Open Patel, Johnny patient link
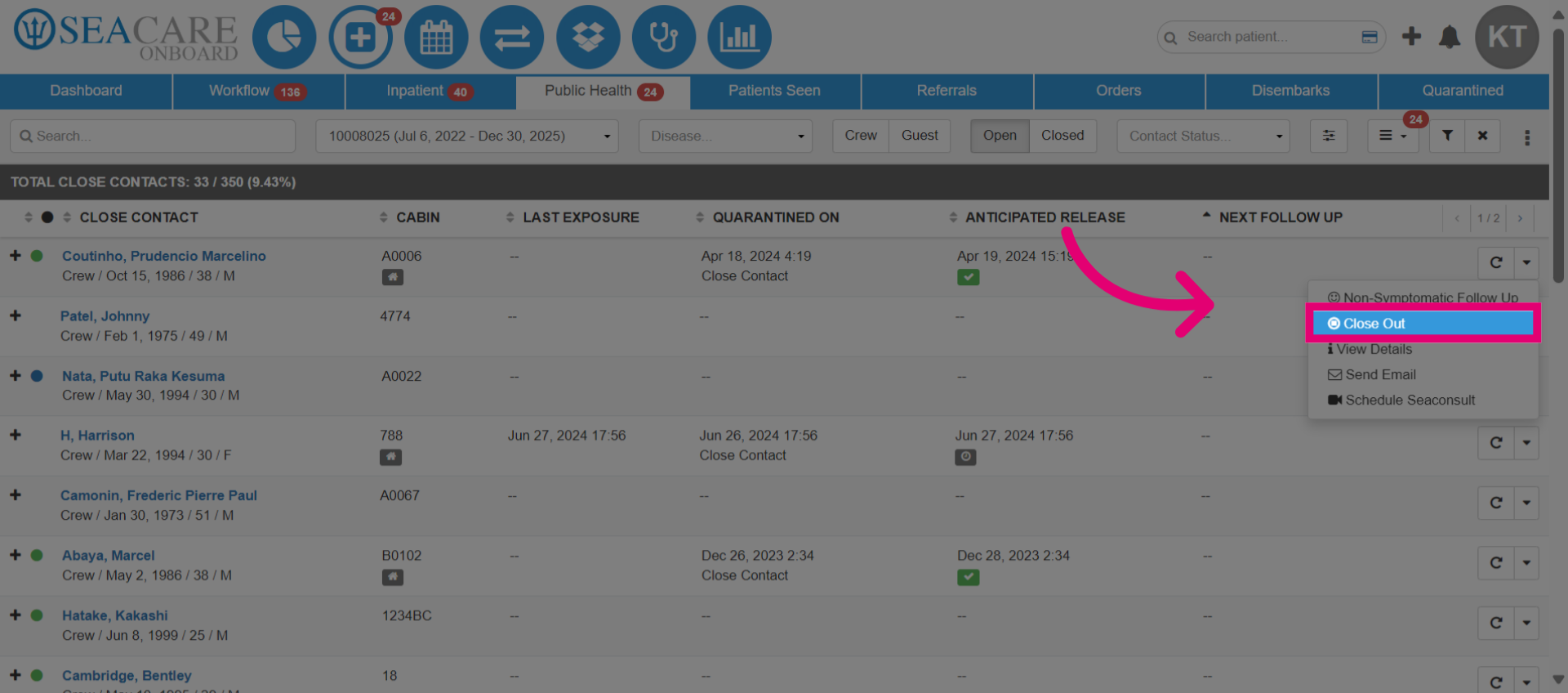Viewport: 1568px width, 693px height. [x=105, y=316]
